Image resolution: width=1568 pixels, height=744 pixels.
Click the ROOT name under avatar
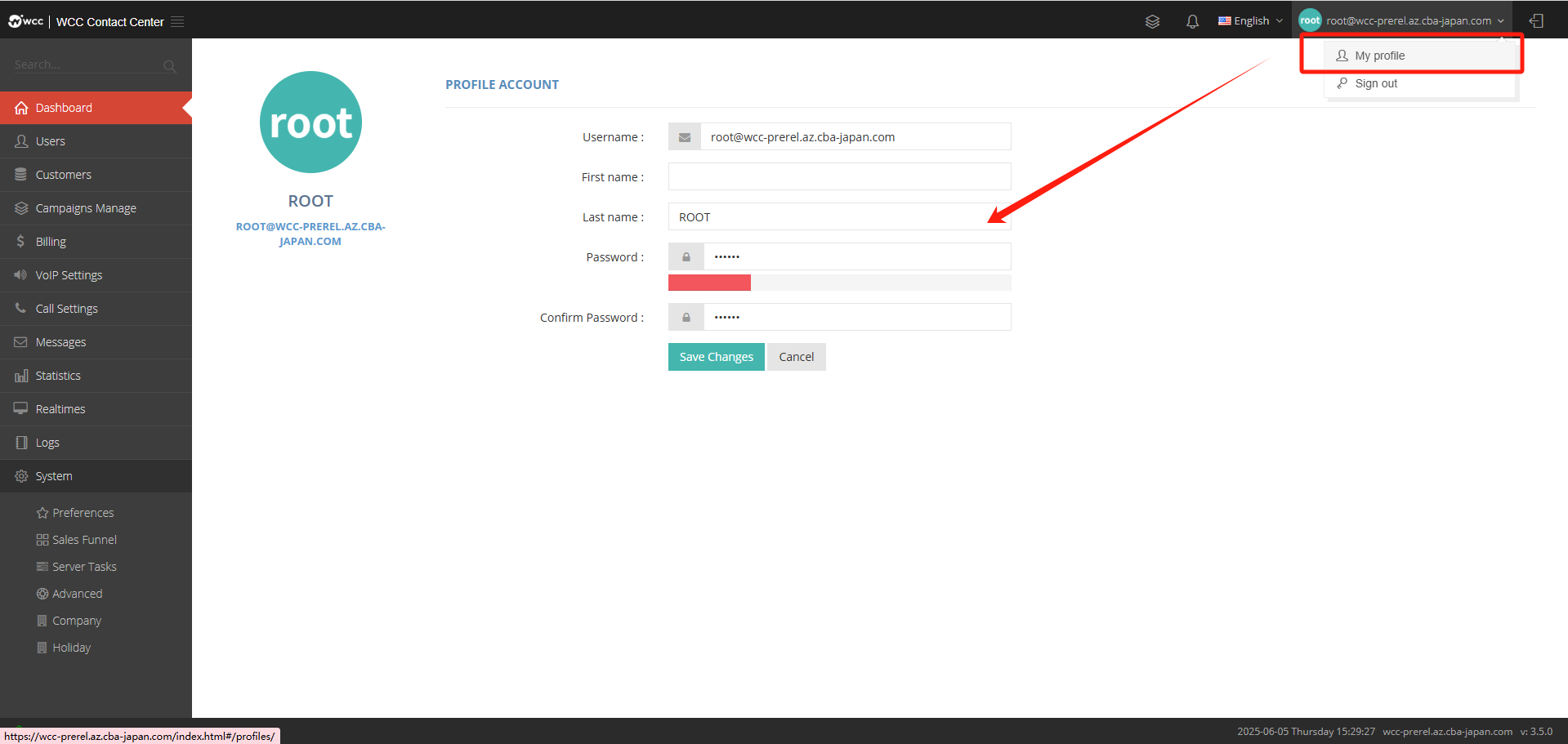point(310,201)
